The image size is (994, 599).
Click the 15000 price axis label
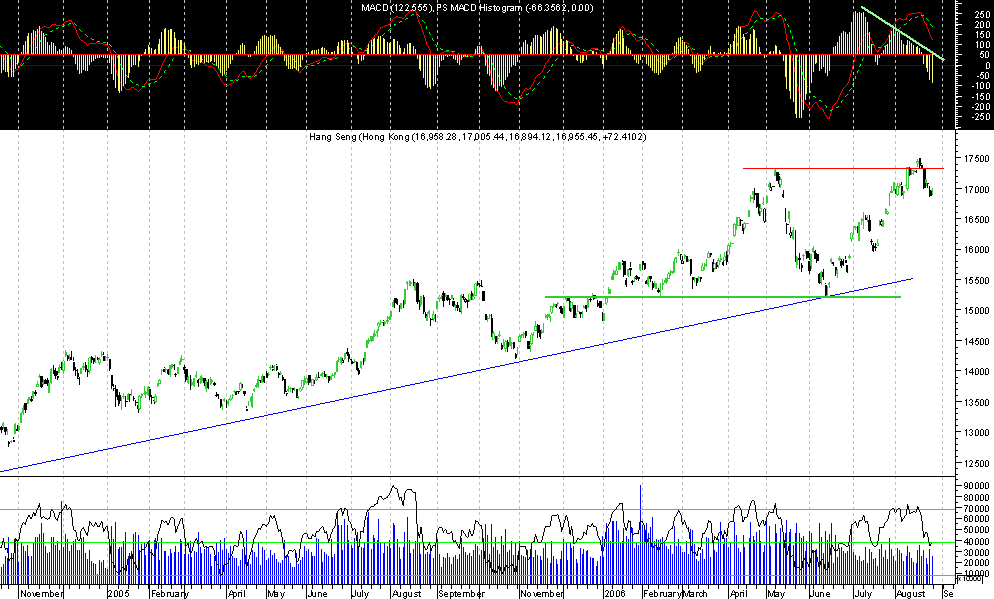point(976,311)
